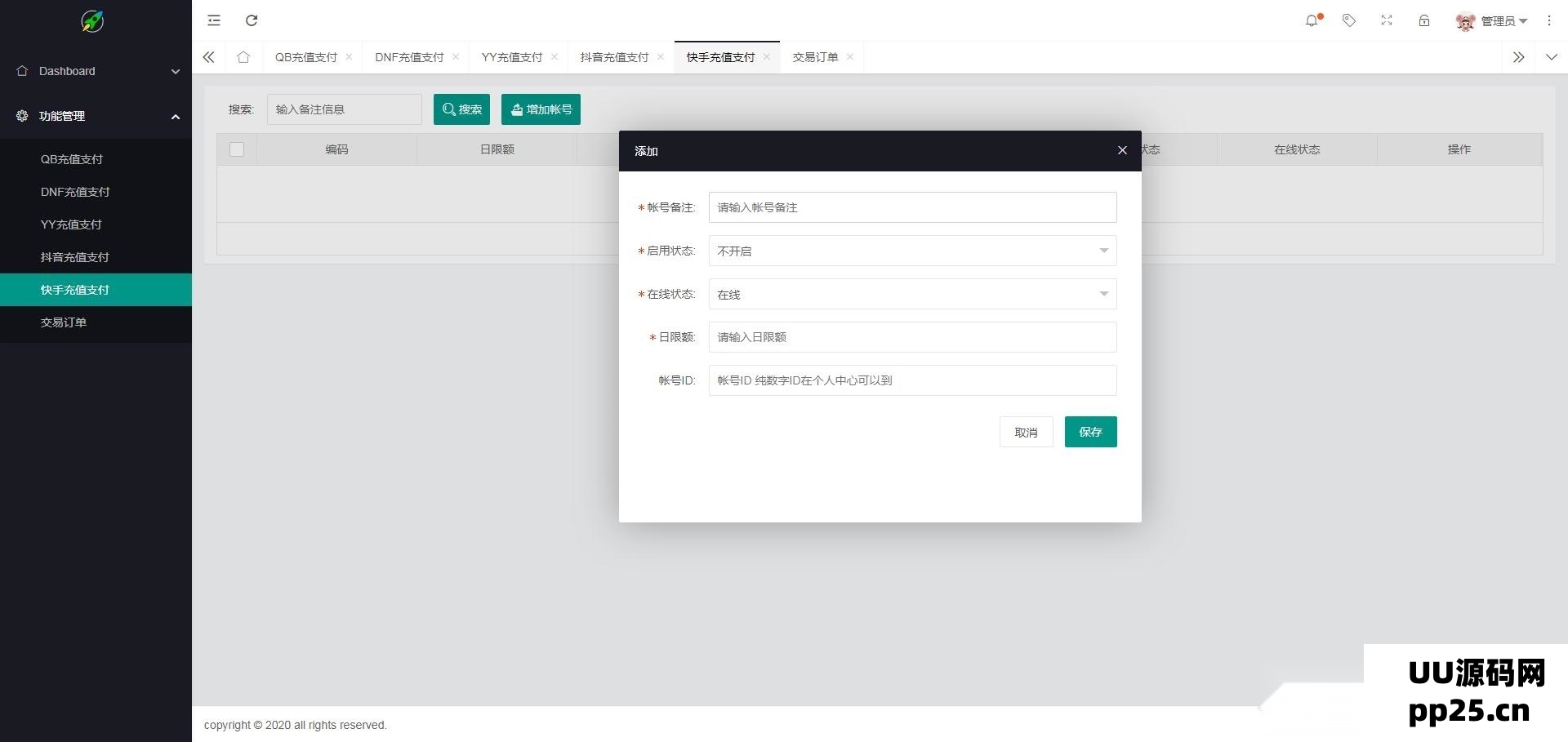Select 抖音充值支付 in the sidebar
Screen dimensions: 1568x742
pos(75,257)
